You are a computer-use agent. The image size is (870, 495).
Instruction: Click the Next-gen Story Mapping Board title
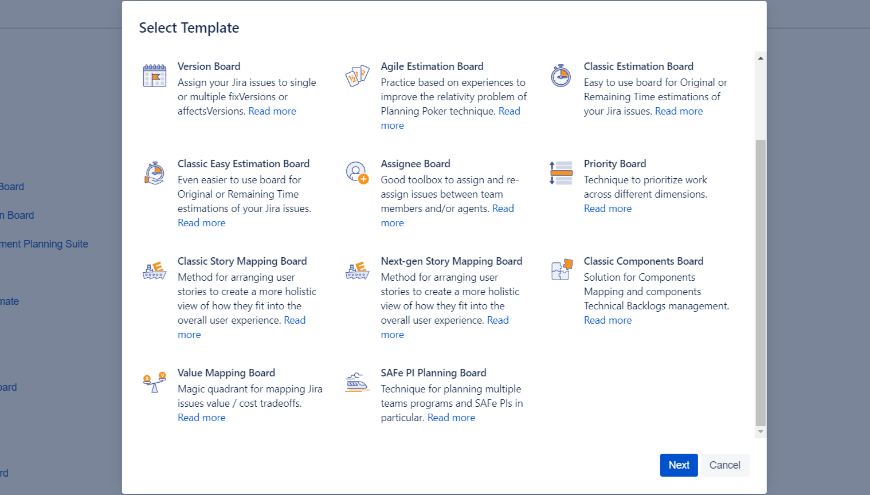coord(451,261)
